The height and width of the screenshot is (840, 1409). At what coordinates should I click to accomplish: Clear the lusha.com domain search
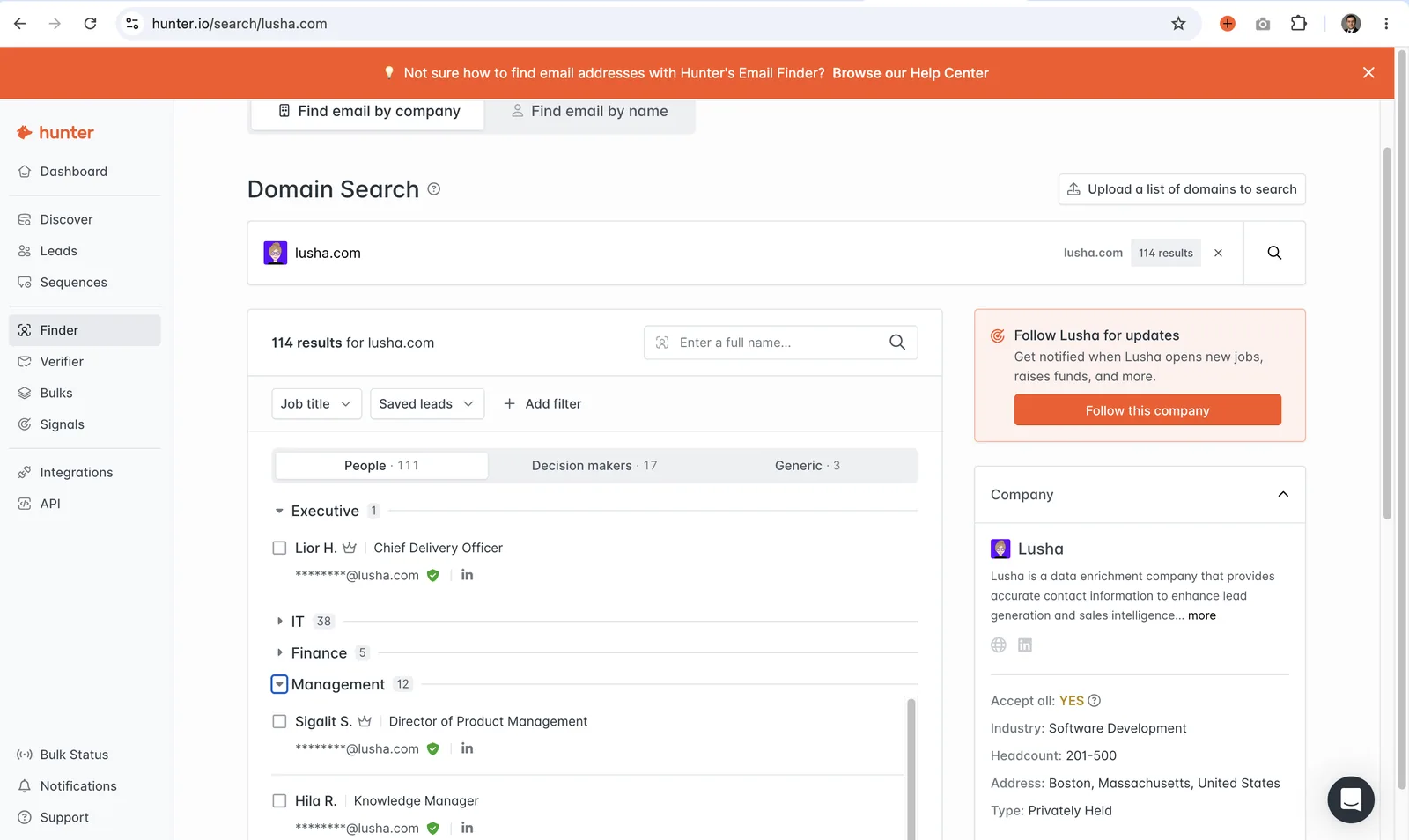(1219, 254)
